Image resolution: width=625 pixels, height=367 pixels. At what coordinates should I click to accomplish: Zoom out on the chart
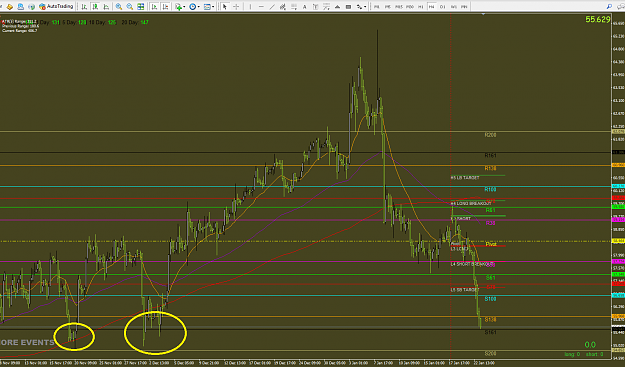130,7
